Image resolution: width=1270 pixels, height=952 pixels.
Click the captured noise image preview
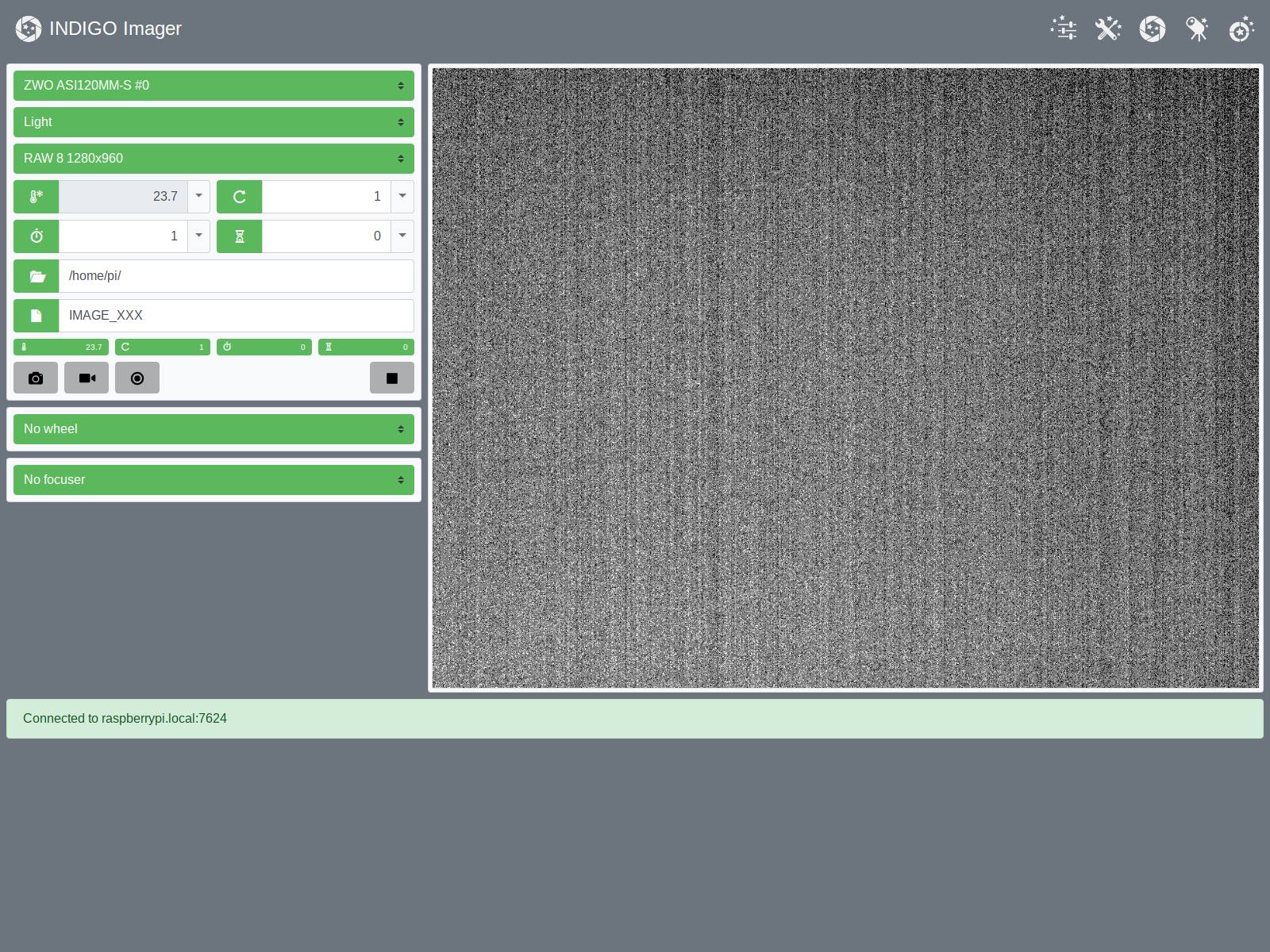pos(845,378)
